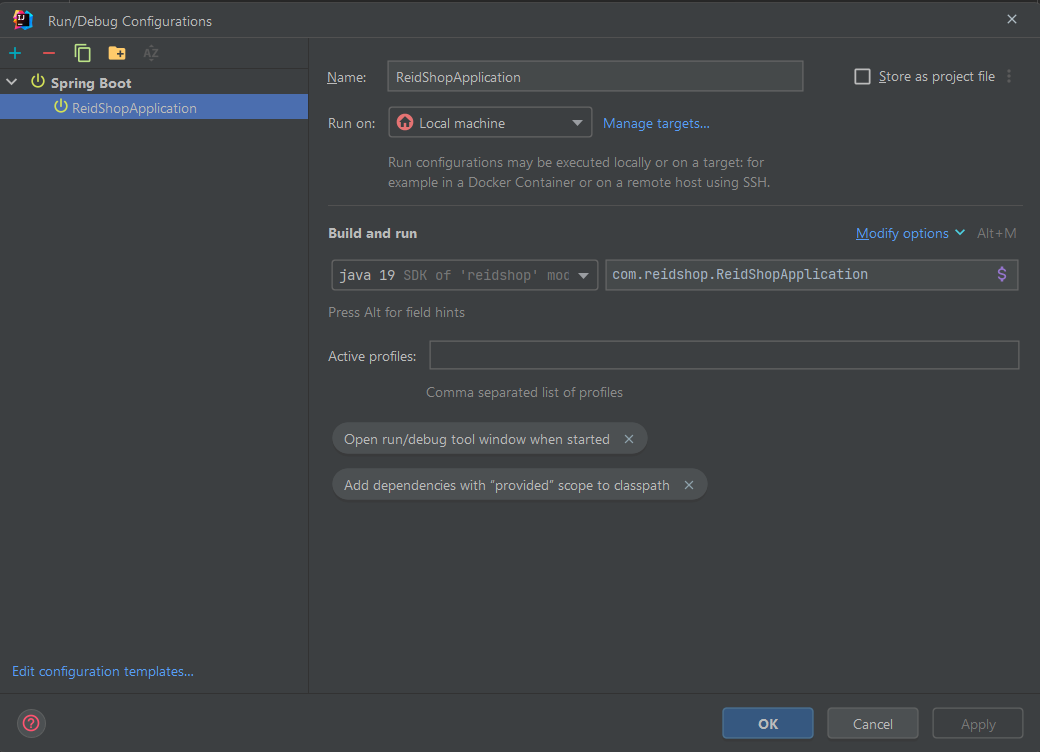Click the 'Run on:' label
Screen dimensions: 1040x752
pos(351,123)
